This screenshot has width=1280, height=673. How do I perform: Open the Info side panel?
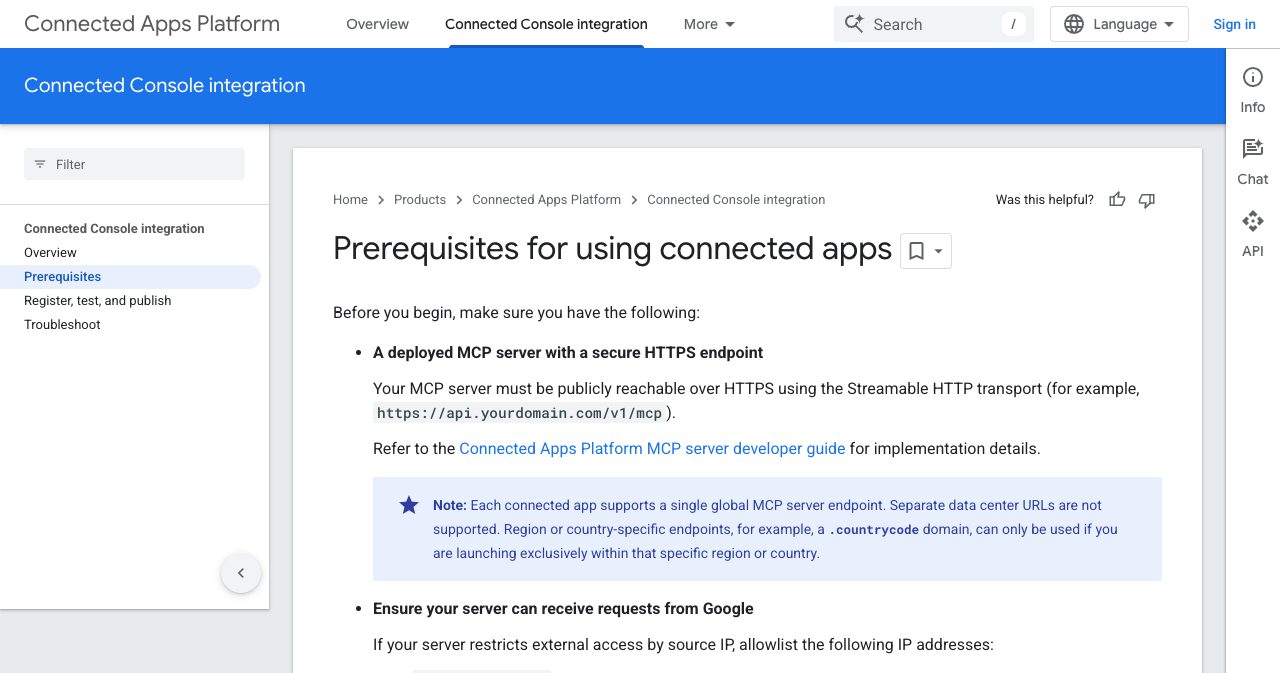[1253, 91]
